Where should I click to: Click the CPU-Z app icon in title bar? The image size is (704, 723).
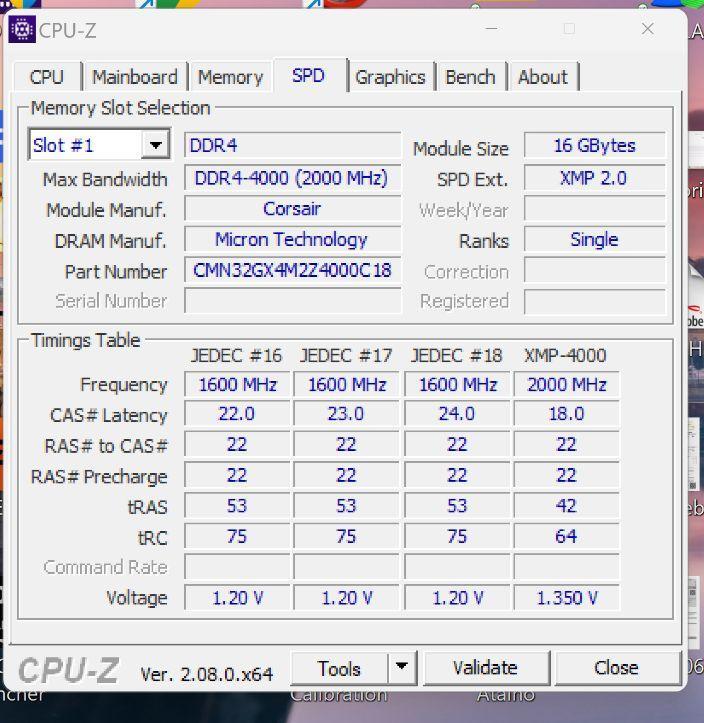click(x=22, y=30)
